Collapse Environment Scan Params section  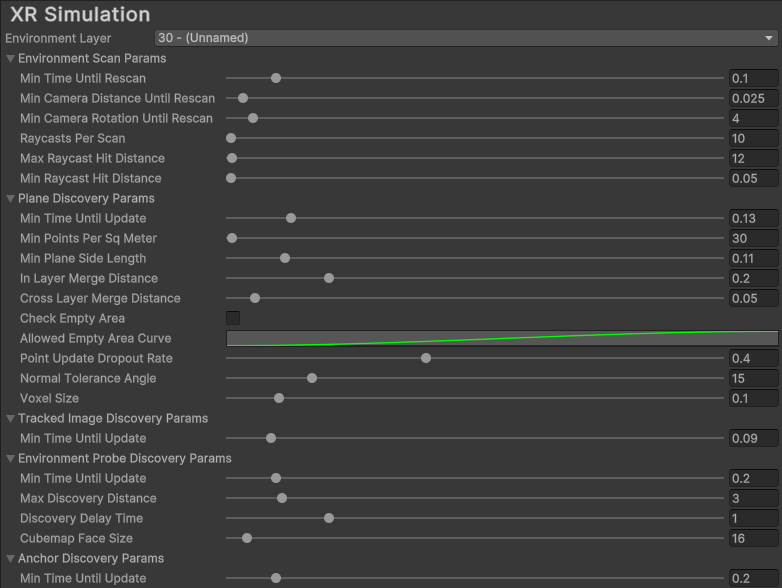click(11, 58)
